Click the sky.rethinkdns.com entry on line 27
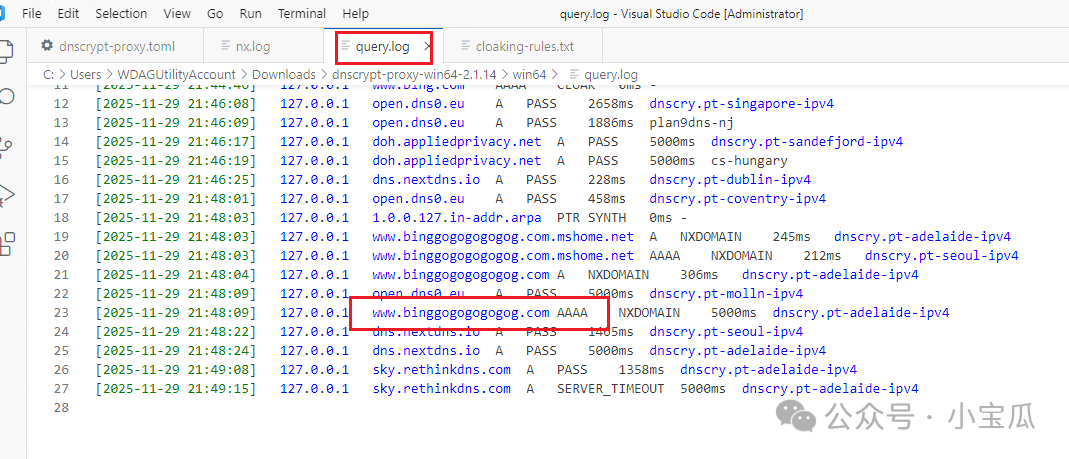 click(441, 389)
